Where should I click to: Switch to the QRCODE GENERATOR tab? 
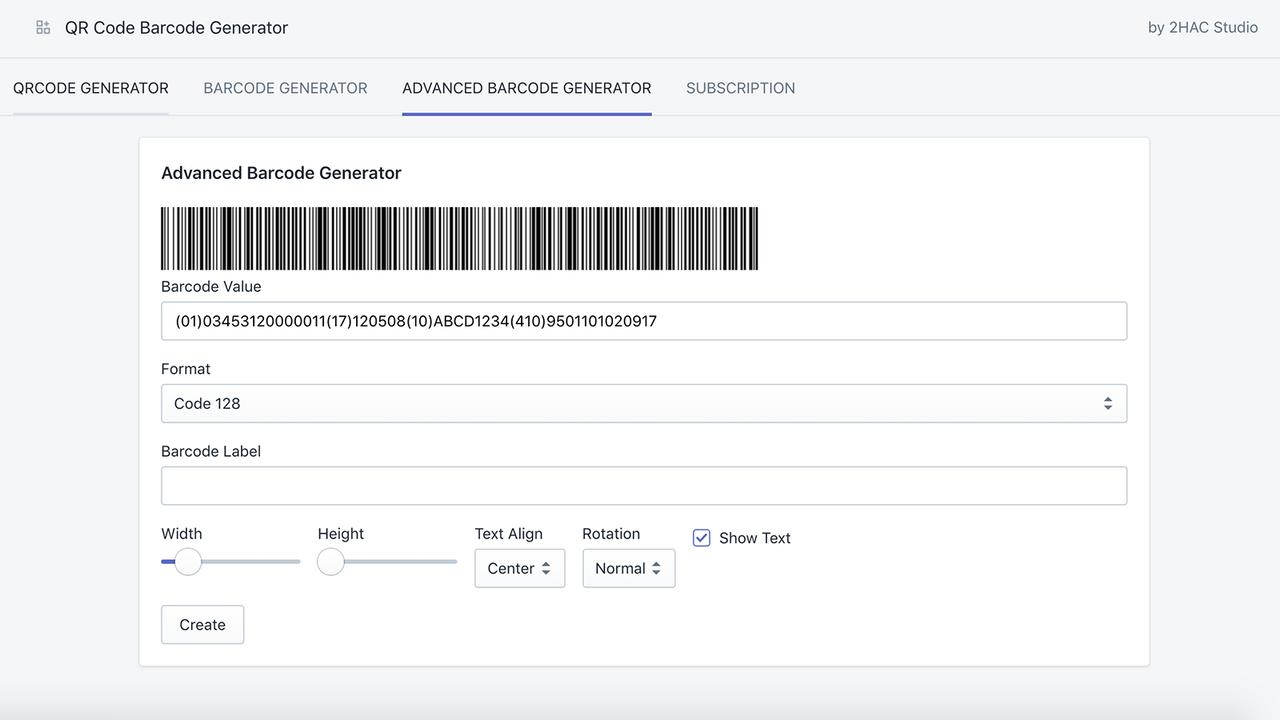(x=91, y=88)
